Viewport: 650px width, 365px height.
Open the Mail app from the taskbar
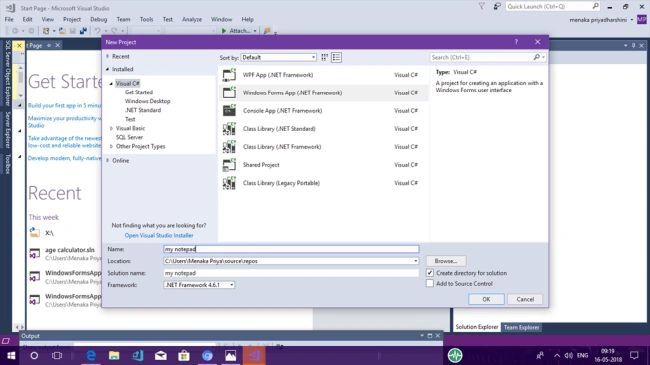161,355
